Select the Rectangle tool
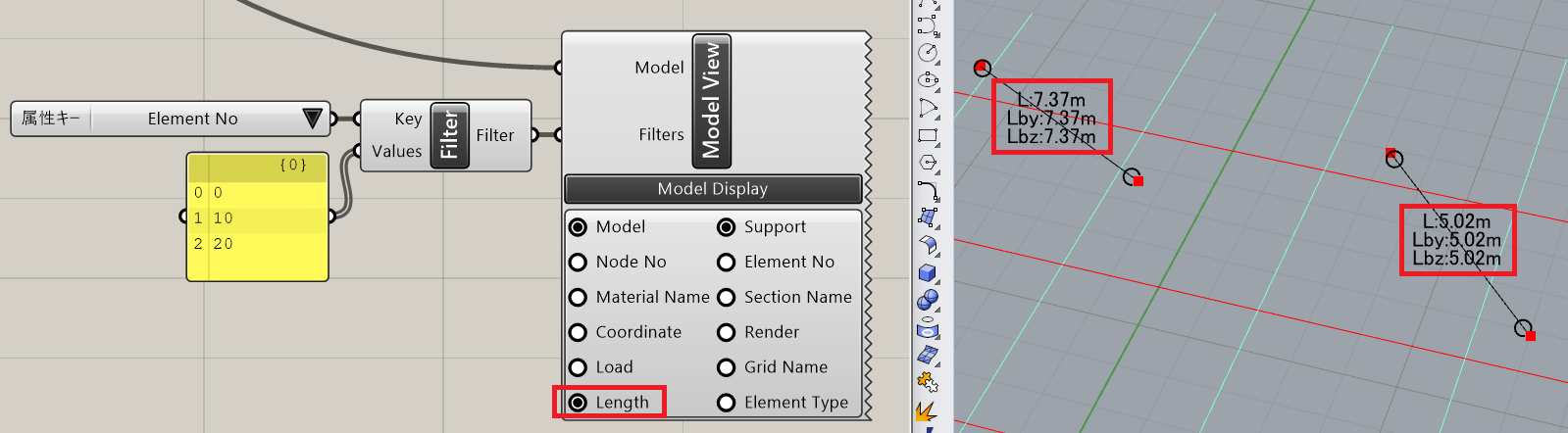This screenshot has width=1568, height=433. (x=928, y=135)
